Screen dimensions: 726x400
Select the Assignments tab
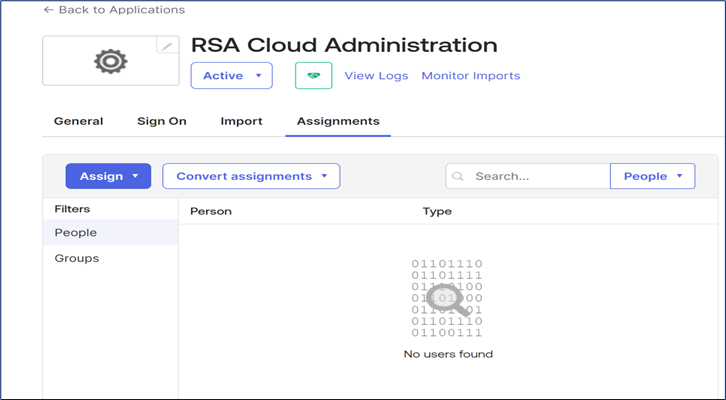click(x=338, y=121)
